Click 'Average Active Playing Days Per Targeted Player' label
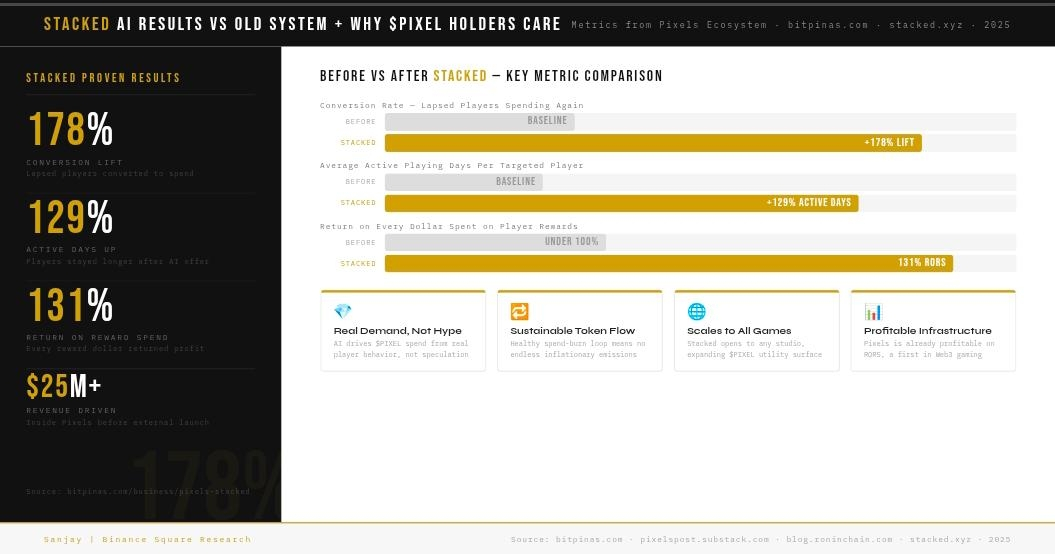This screenshot has width=1055, height=554. [x=451, y=165]
